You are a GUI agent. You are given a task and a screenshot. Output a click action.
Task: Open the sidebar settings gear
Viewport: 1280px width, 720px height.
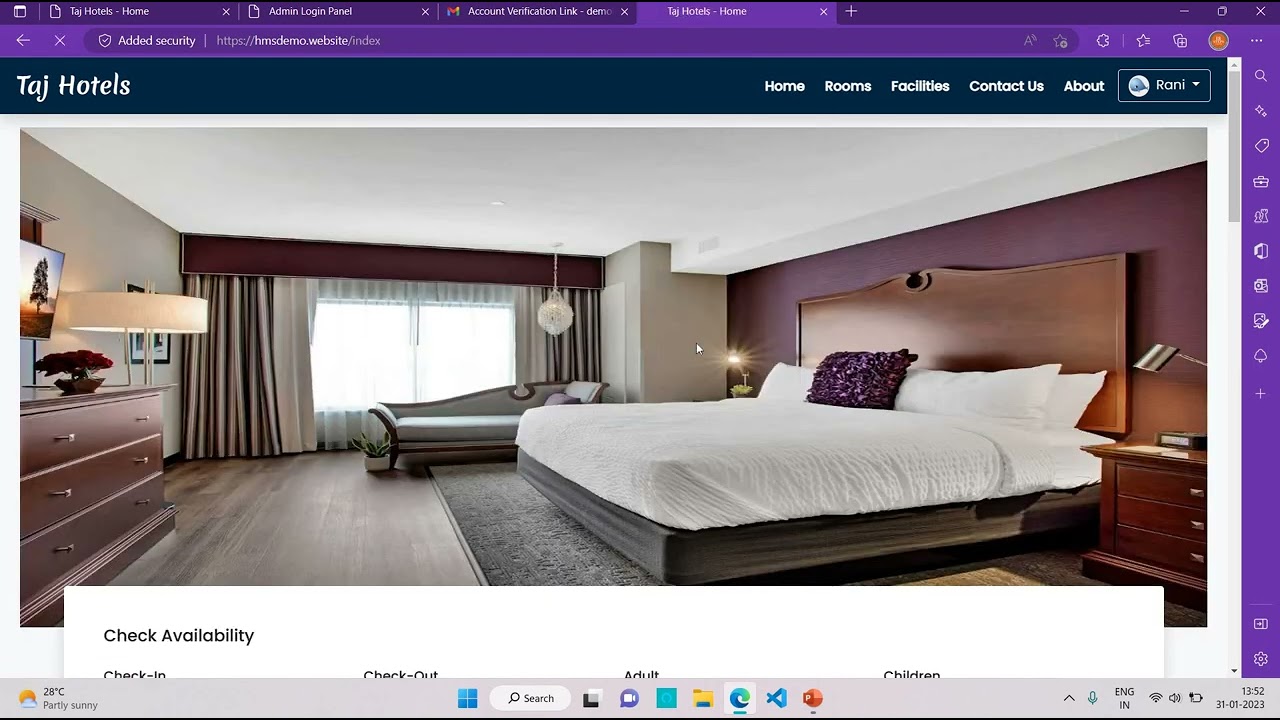point(1261,659)
